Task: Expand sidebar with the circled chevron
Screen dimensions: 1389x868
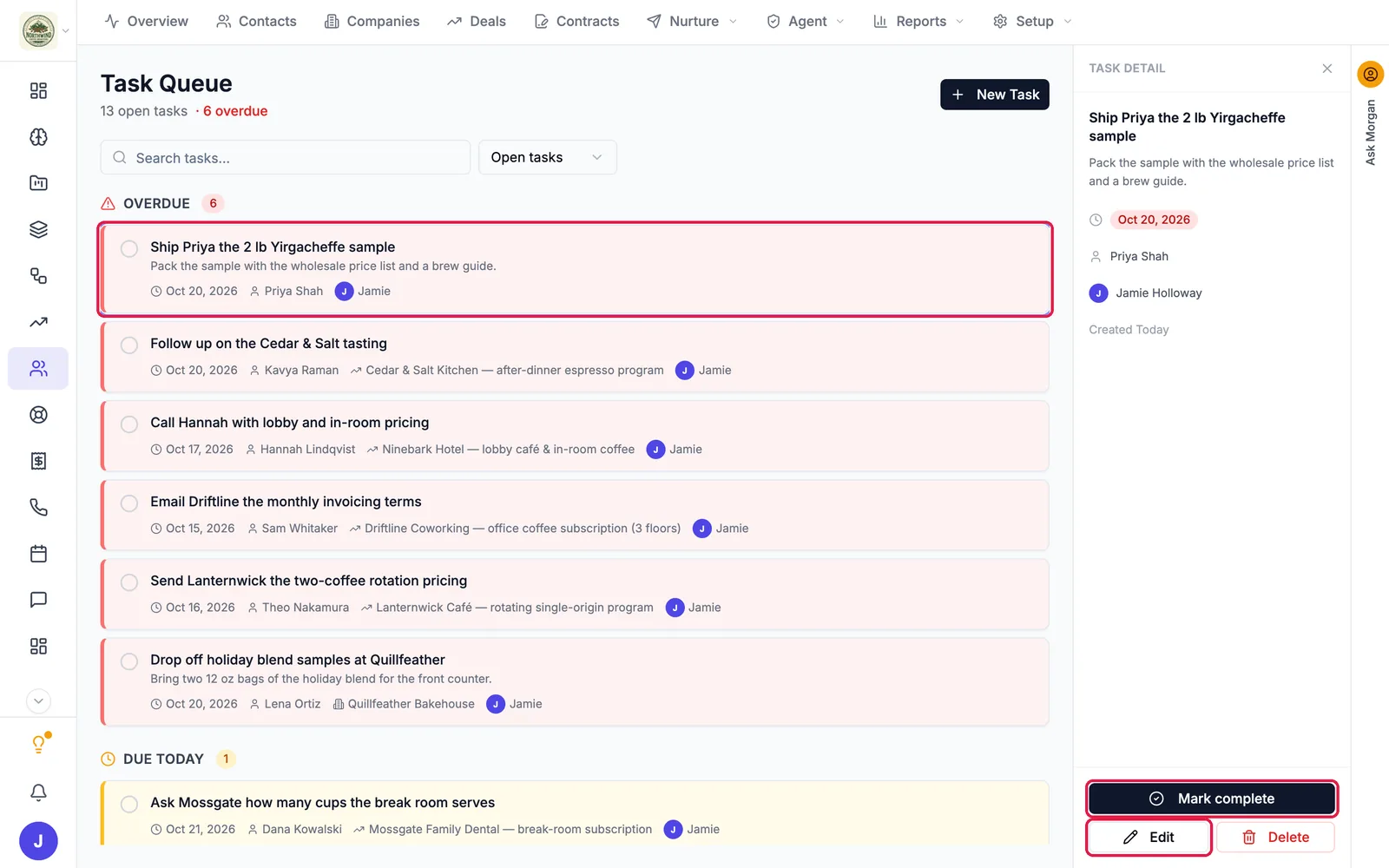Action: 38,701
